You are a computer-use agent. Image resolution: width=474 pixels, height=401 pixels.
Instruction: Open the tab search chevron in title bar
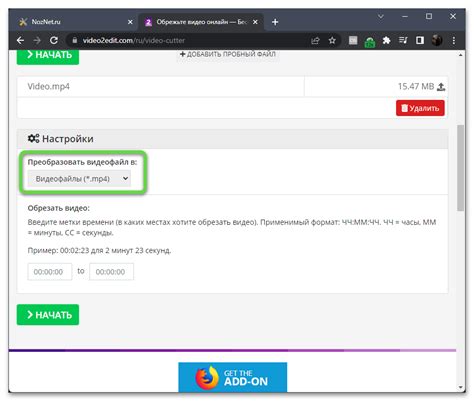click(x=381, y=16)
